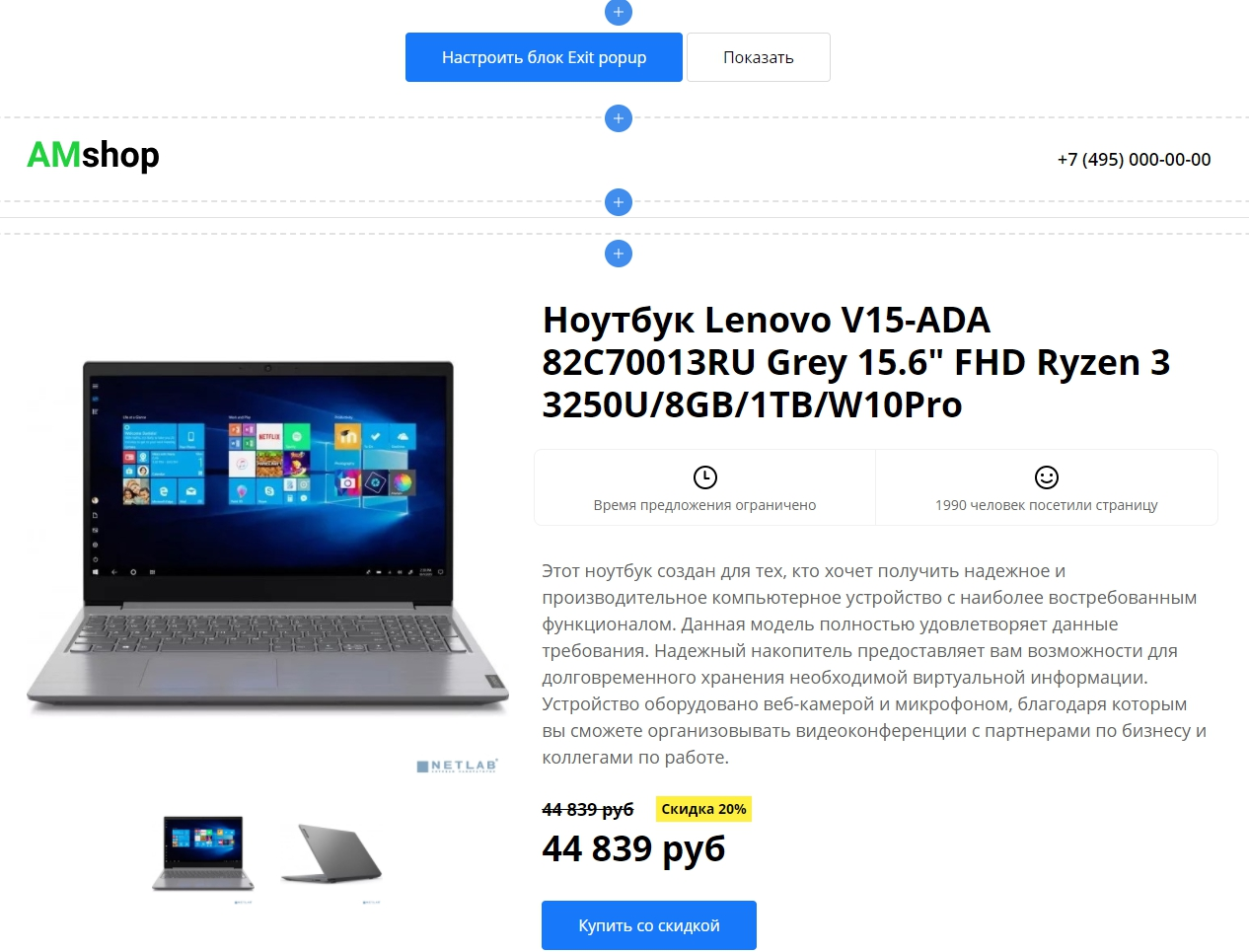This screenshot has height=952, width=1249.
Task: Click the Lenovo V15-ADA product title
Action: 855,362
